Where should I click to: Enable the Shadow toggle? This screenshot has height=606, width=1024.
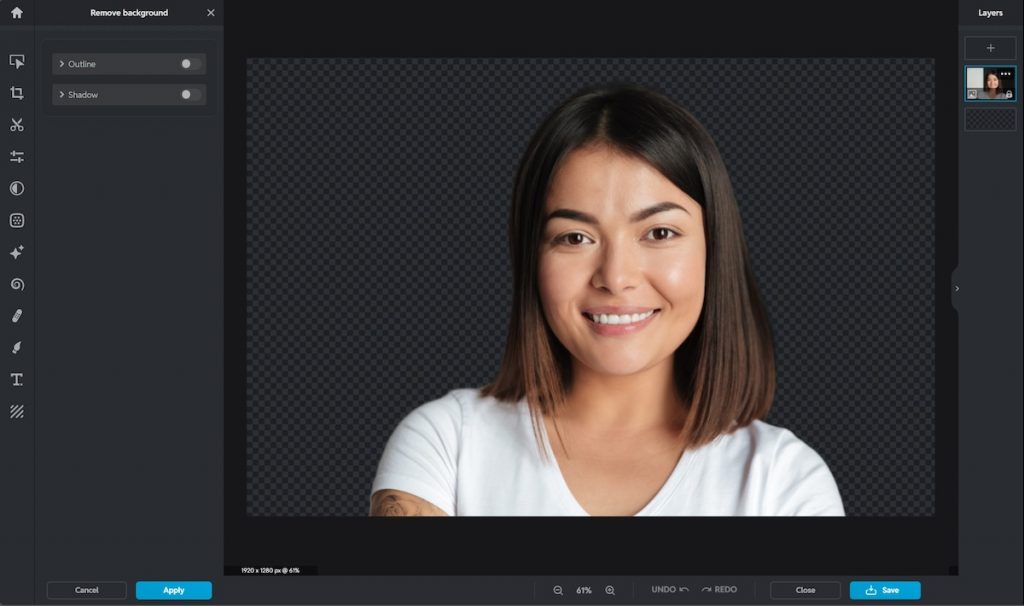pyautogui.click(x=191, y=95)
